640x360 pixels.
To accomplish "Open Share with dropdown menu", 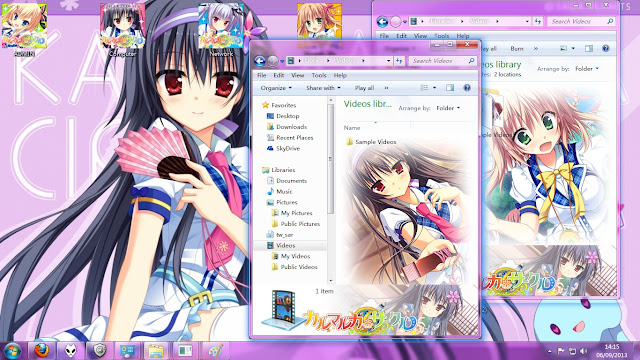I will click(x=323, y=88).
